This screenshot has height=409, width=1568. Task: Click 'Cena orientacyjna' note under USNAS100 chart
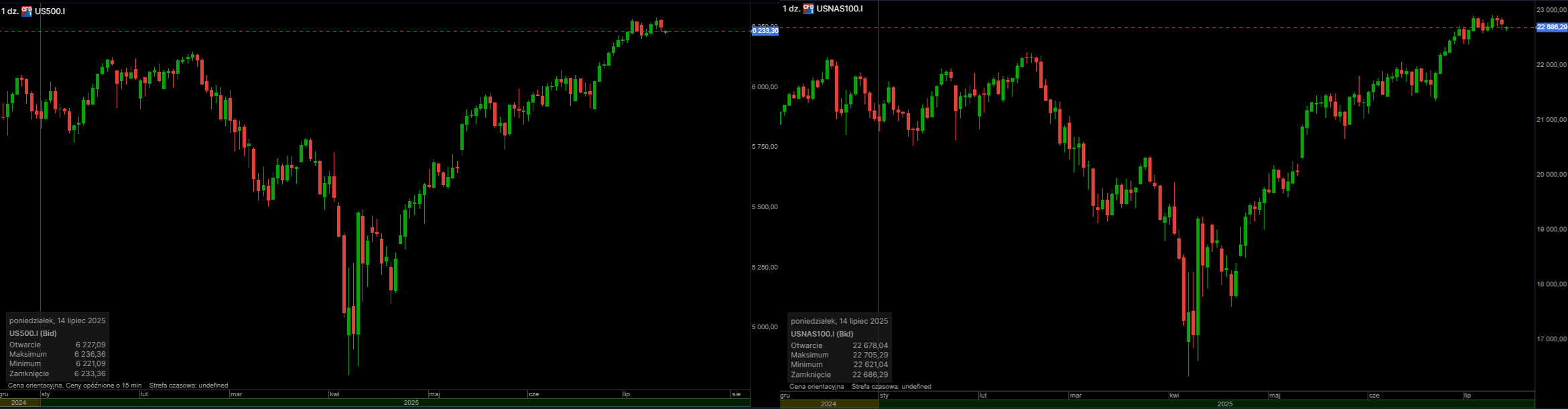[816, 387]
